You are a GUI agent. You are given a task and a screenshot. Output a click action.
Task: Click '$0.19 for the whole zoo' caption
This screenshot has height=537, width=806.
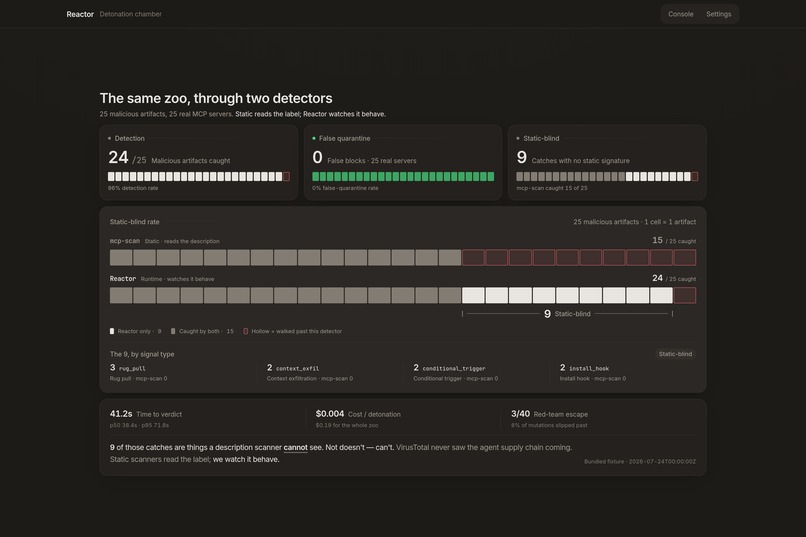(x=347, y=425)
